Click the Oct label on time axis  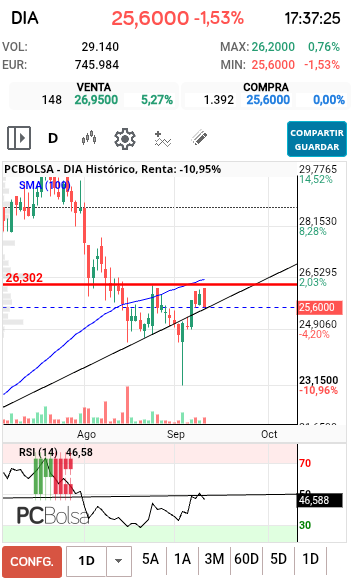(269, 434)
